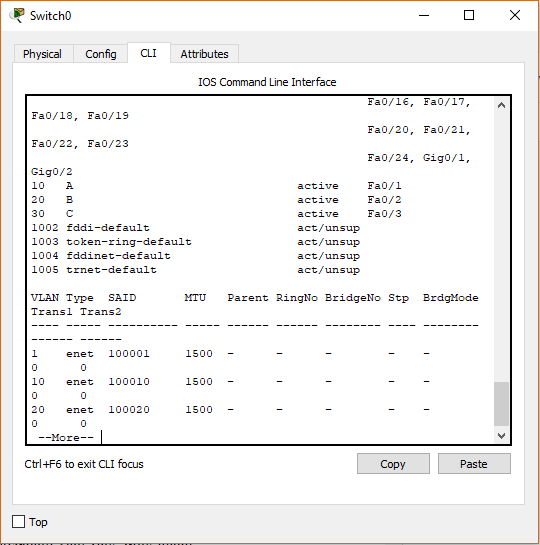
Task: Click the 'BridgeNo' column header
Action: (353, 298)
